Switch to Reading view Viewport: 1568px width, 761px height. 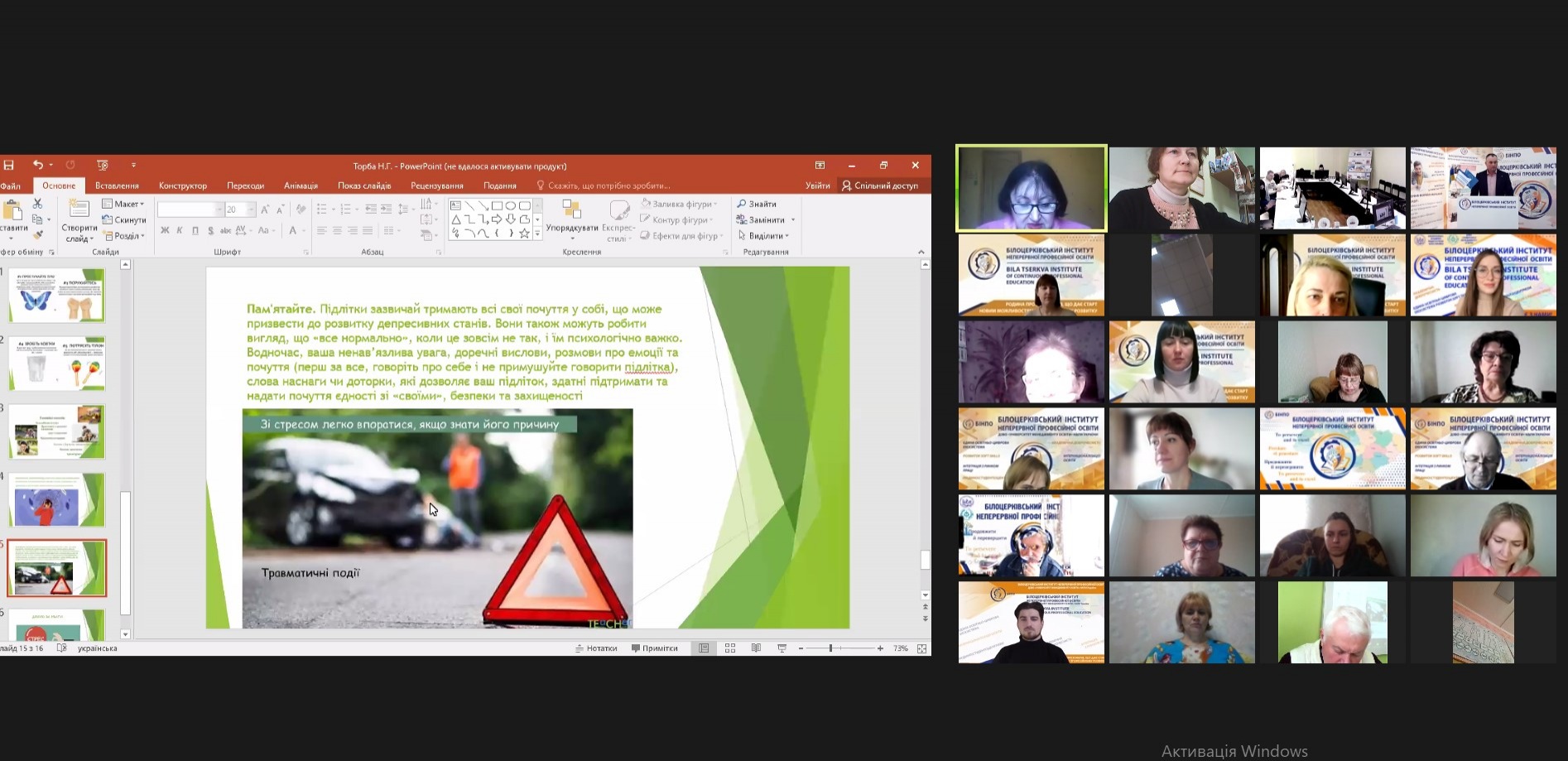756,648
